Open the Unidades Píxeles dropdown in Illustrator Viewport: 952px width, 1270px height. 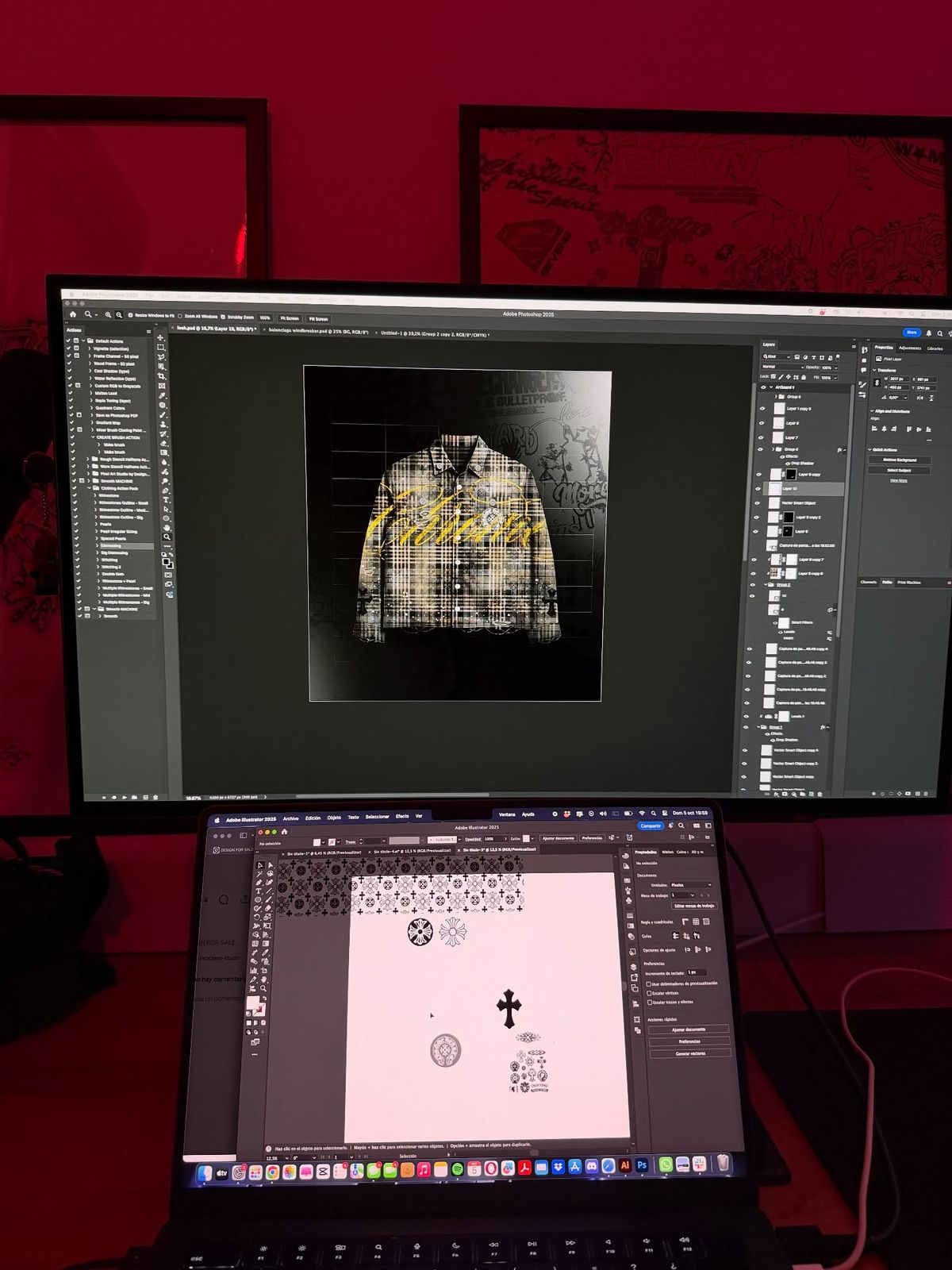point(691,885)
